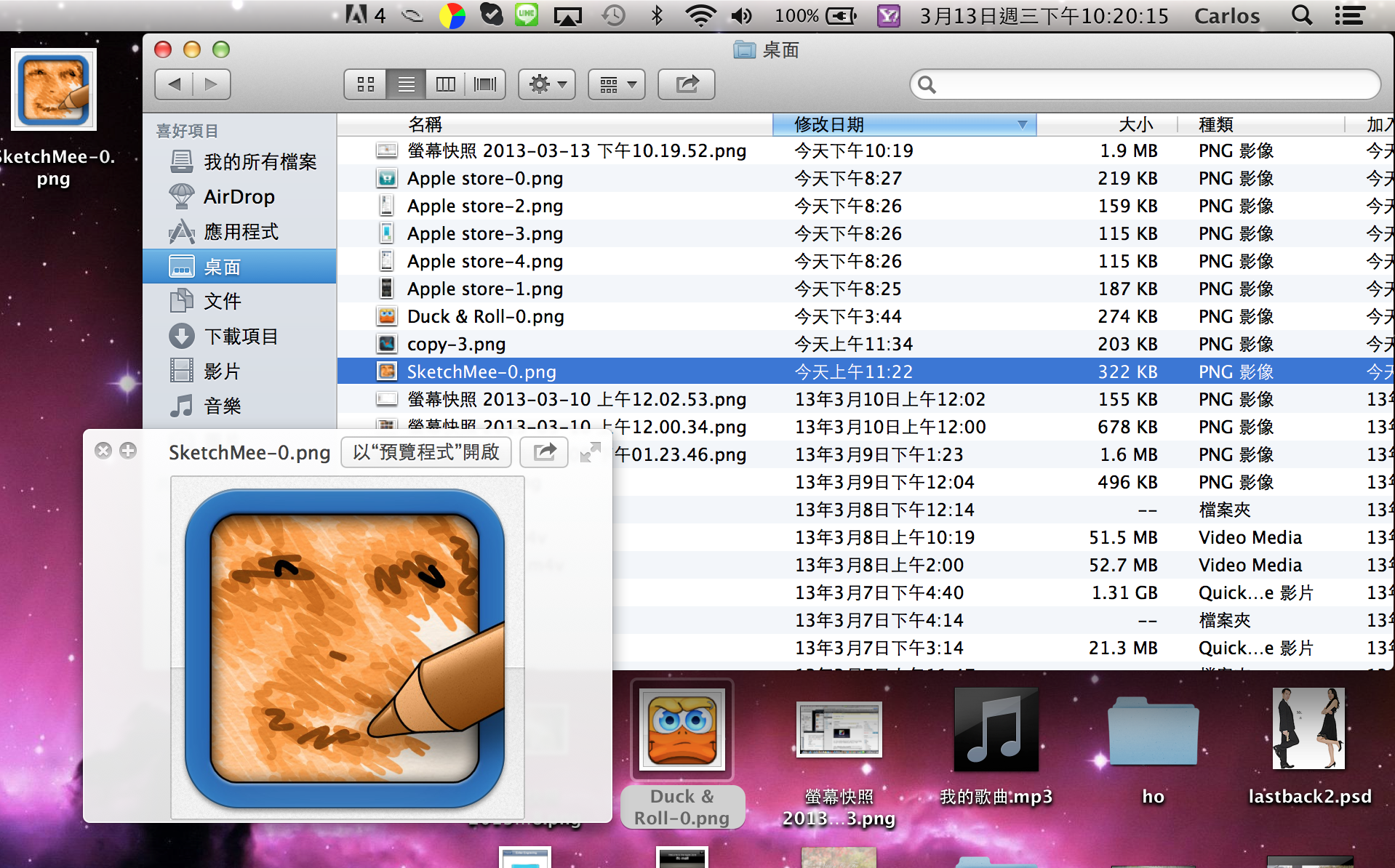Viewport: 1395px width, 868px height.
Task: Open 下載項目 in the sidebar
Action: click(x=241, y=336)
